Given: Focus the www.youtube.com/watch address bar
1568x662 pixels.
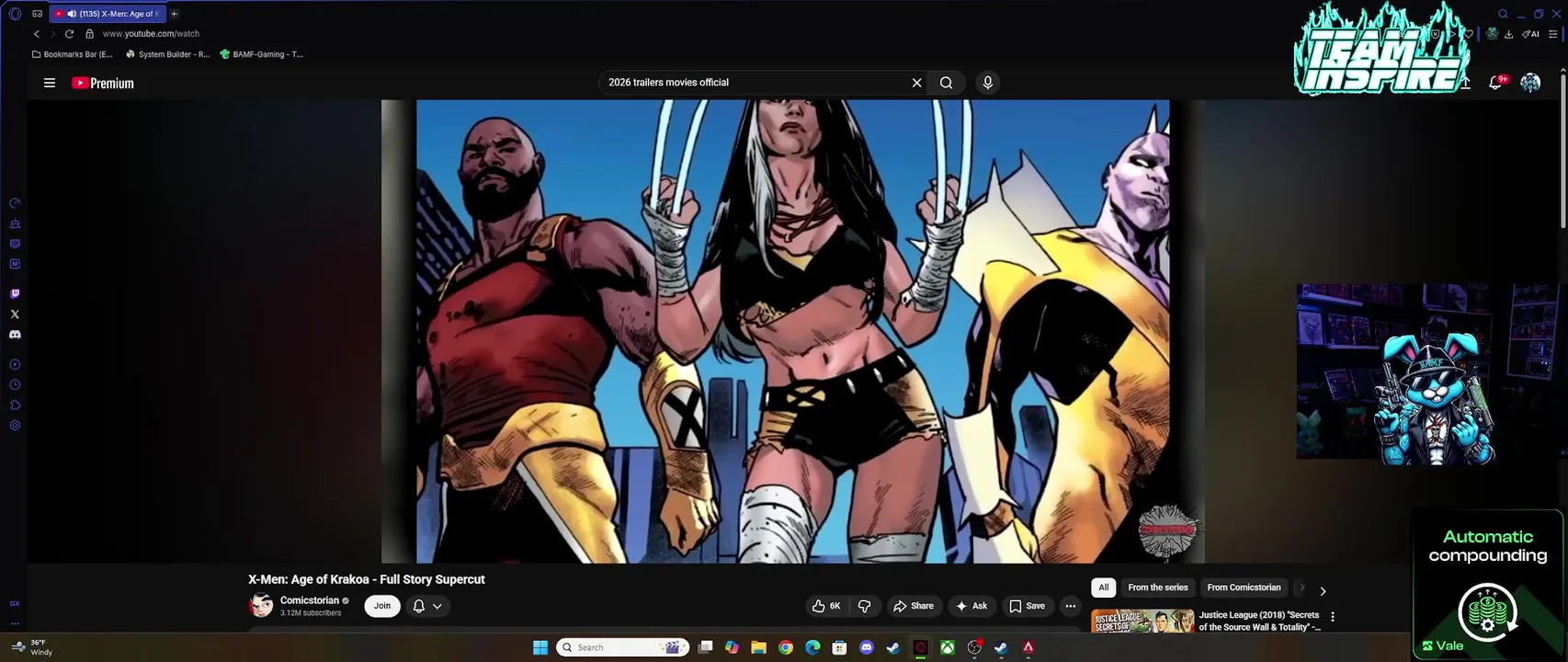Looking at the screenshot, I should [x=151, y=34].
